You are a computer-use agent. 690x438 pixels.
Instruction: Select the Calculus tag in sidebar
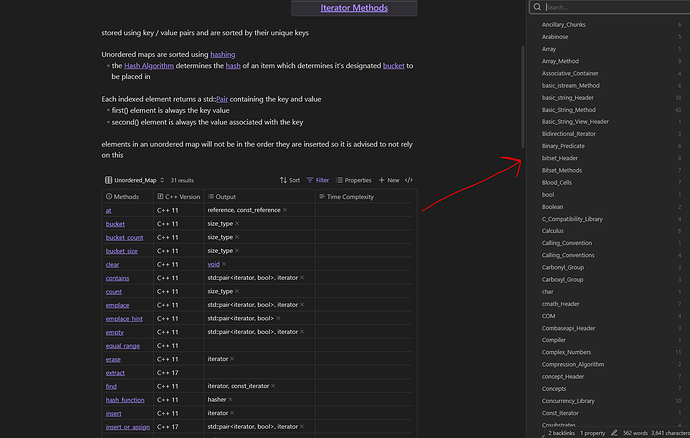(x=553, y=231)
